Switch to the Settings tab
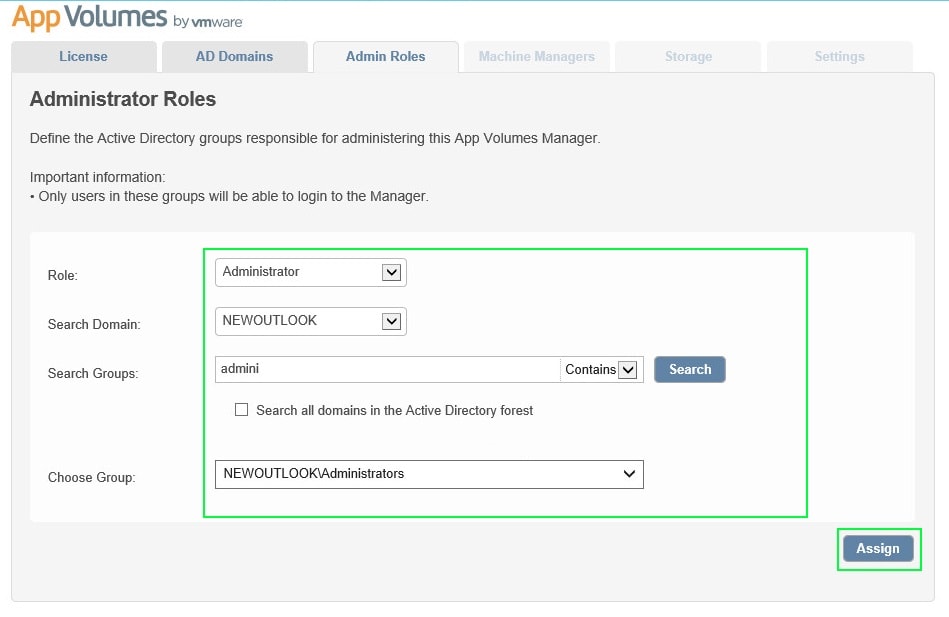Screen dimensions: 949x617 click(839, 57)
